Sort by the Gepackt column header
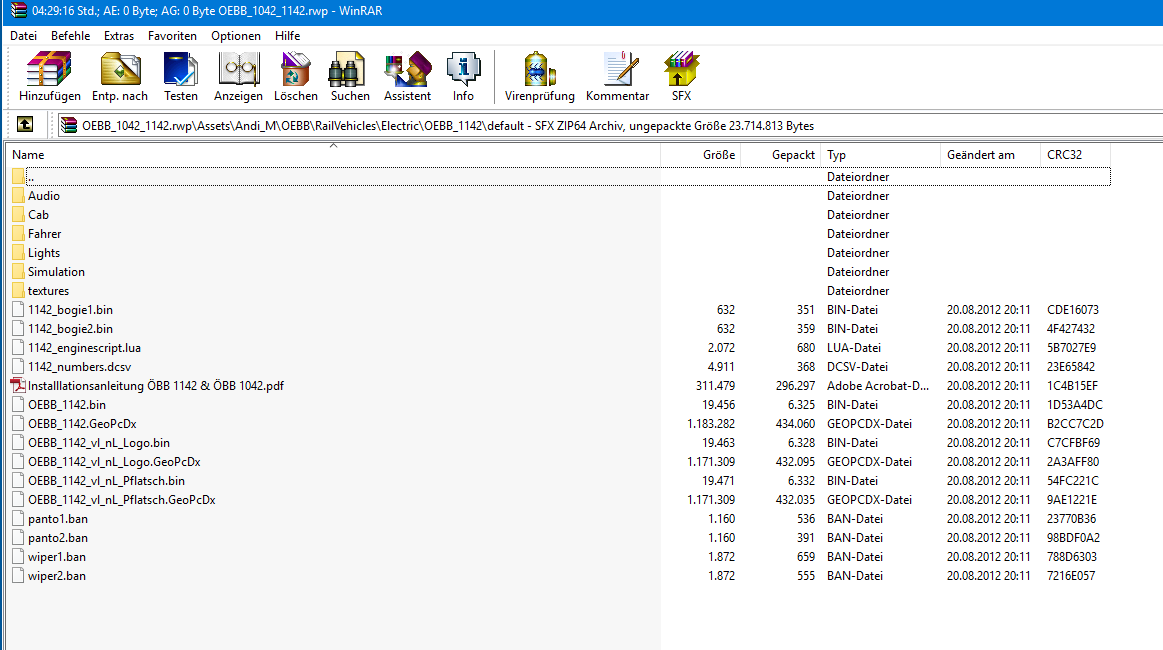This screenshot has height=650, width=1163. (x=781, y=154)
